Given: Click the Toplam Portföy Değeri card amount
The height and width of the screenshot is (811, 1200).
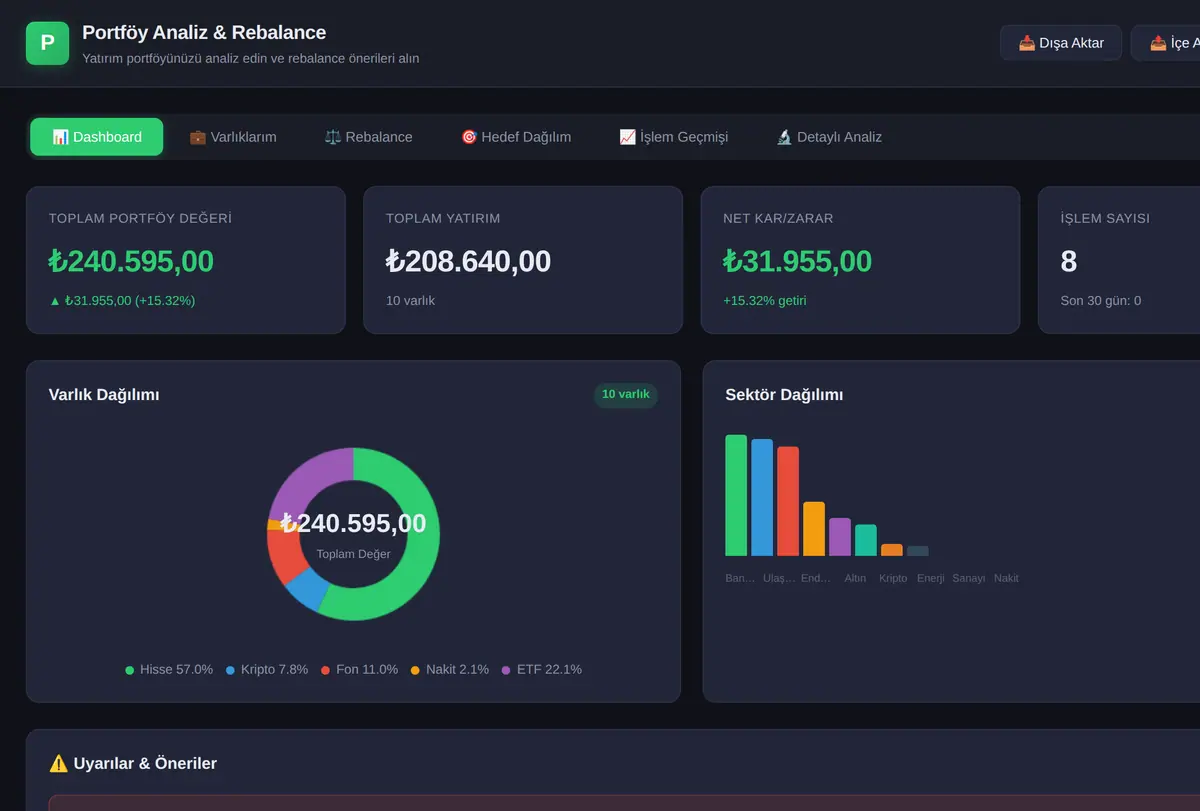Looking at the screenshot, I should [131, 261].
